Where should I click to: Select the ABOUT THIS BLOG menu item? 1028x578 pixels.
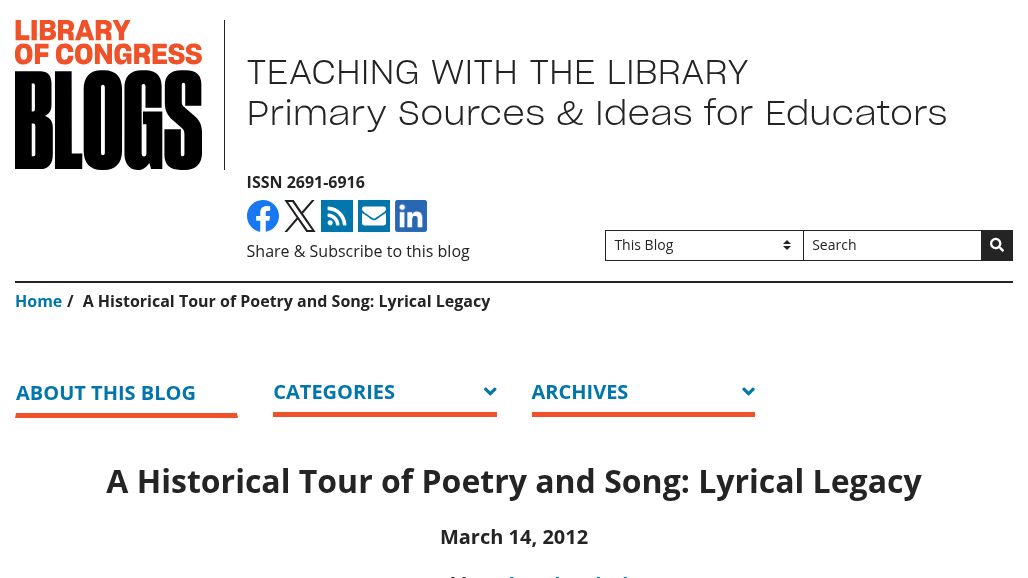105,392
